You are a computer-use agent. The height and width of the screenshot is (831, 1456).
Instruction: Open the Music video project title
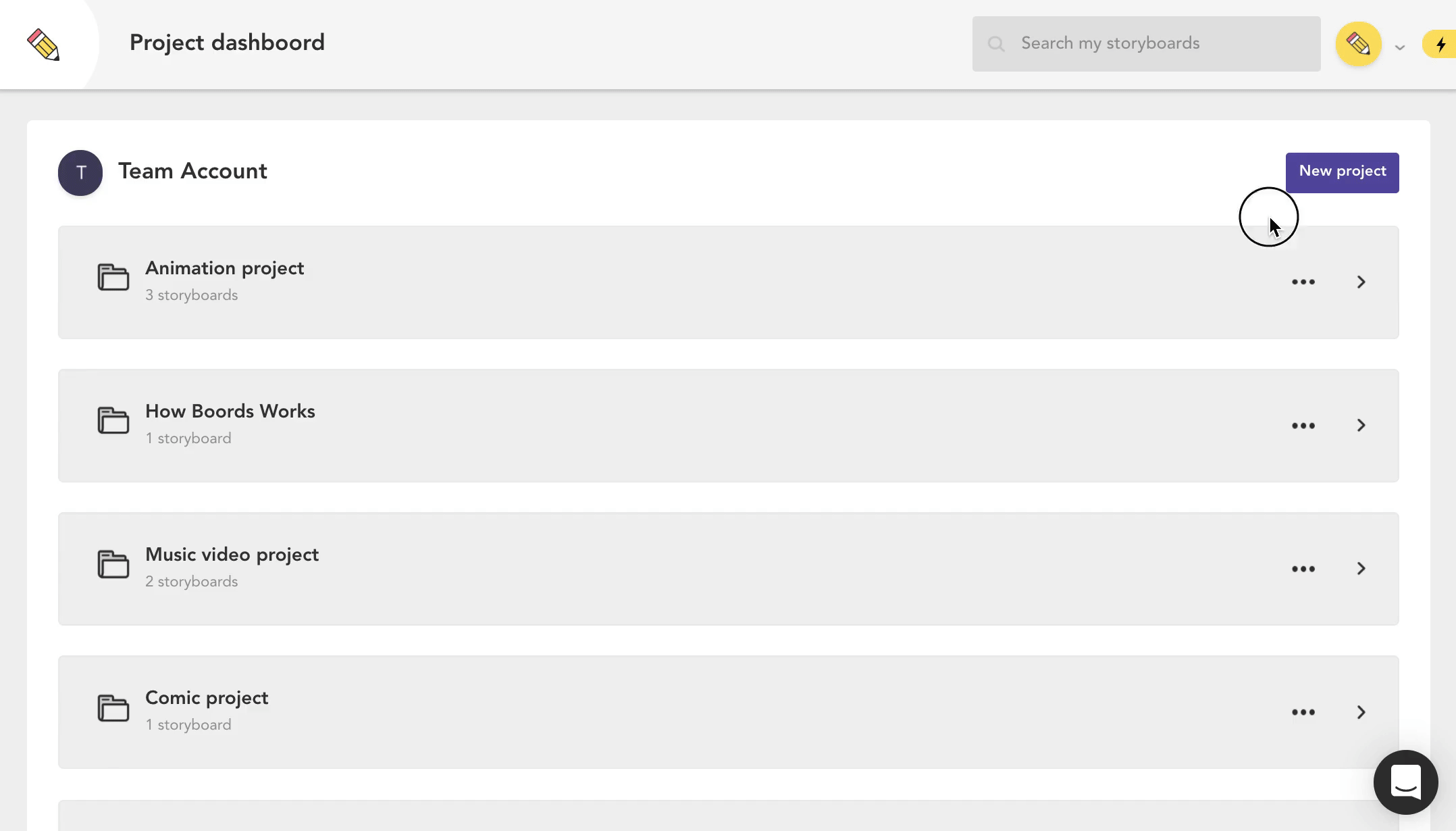coord(232,555)
